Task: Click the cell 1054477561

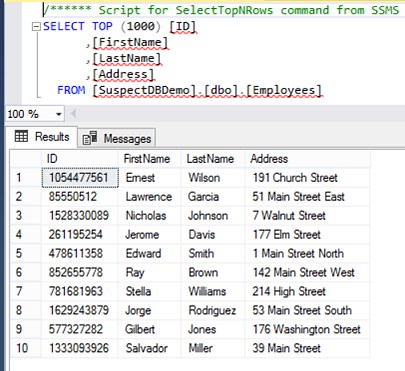Action: coord(80,178)
